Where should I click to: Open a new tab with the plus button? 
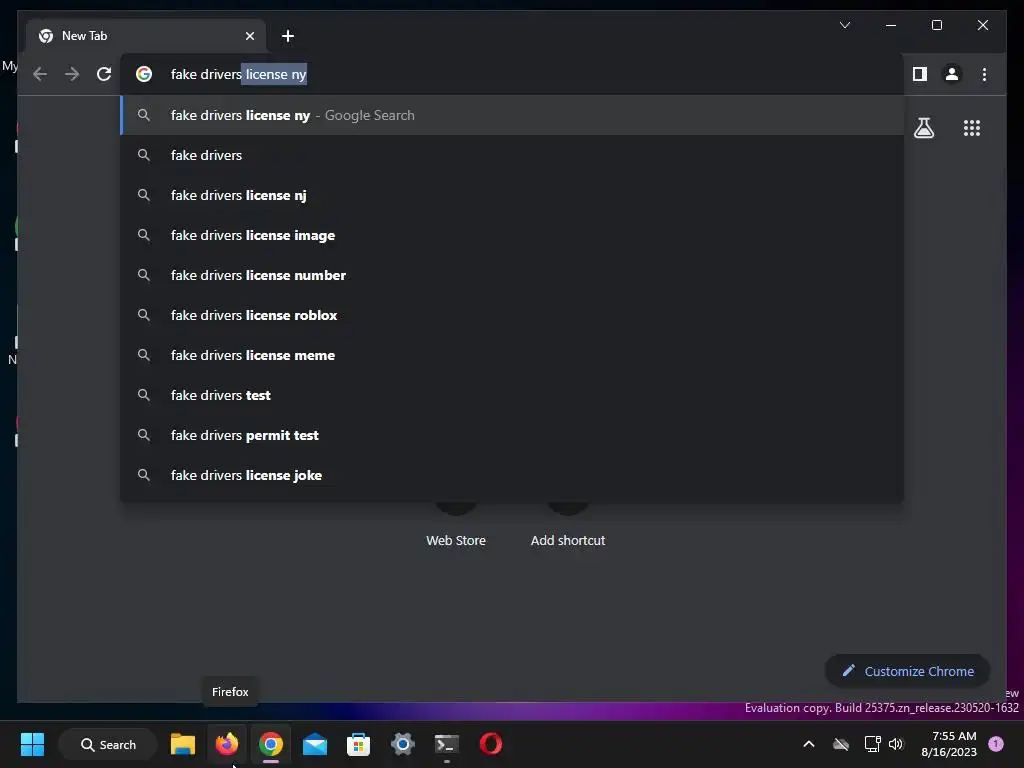(x=288, y=36)
